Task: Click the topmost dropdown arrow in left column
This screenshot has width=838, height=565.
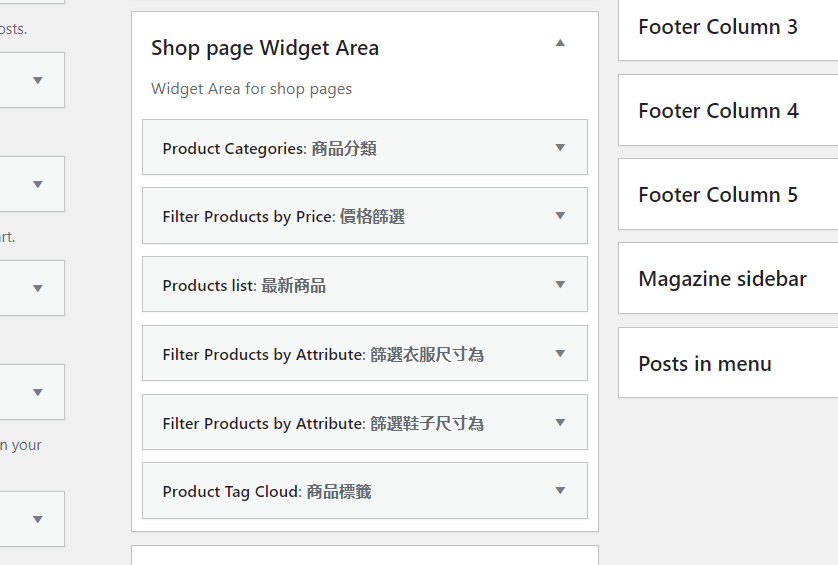Action: [38, 80]
